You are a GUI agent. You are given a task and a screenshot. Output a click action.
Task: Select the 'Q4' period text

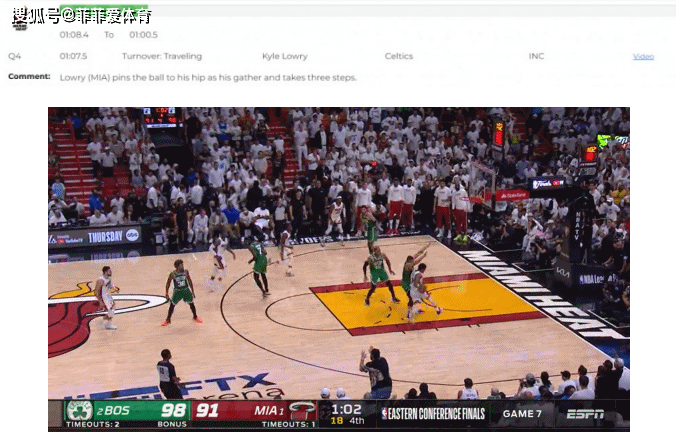pos(14,56)
